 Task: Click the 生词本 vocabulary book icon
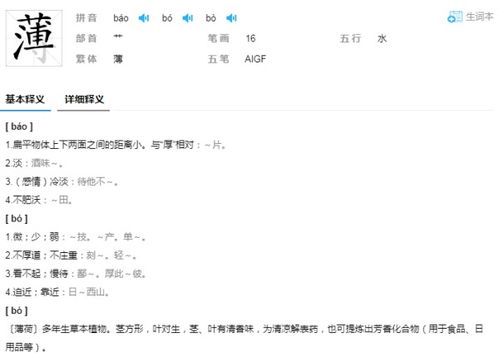coord(455,17)
